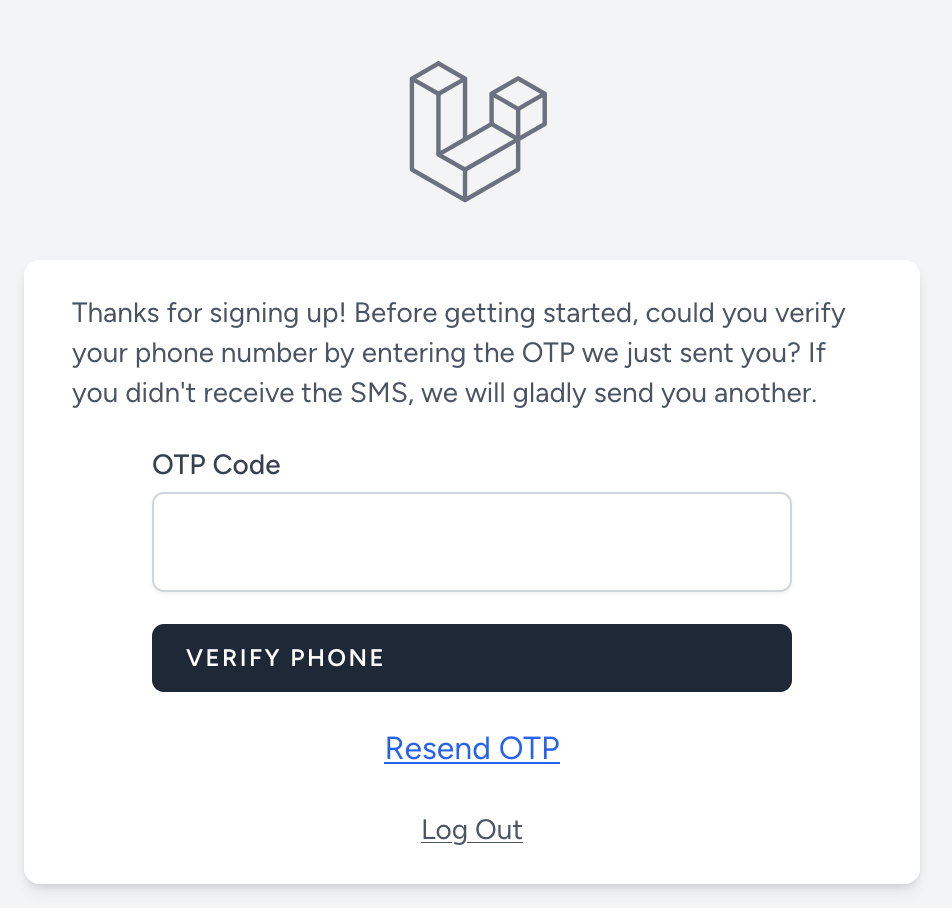Submit the OTP with Verify Phone
The width and height of the screenshot is (952, 908).
click(471, 658)
